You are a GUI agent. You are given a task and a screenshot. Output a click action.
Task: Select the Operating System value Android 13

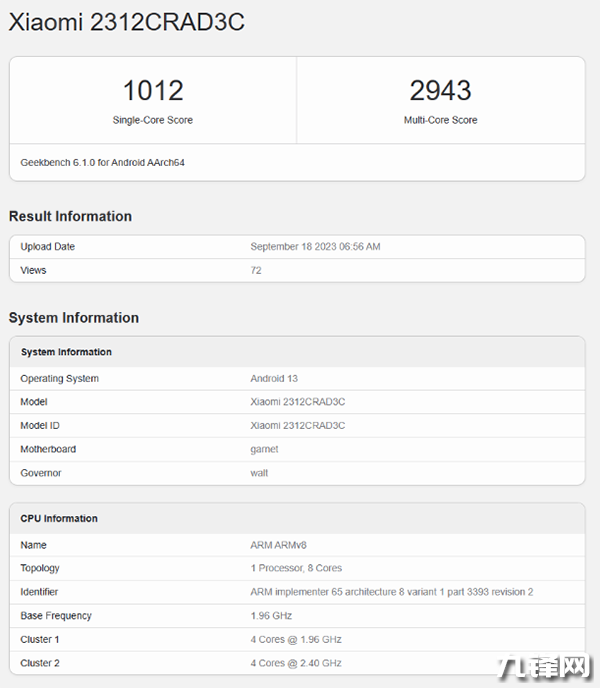point(274,379)
